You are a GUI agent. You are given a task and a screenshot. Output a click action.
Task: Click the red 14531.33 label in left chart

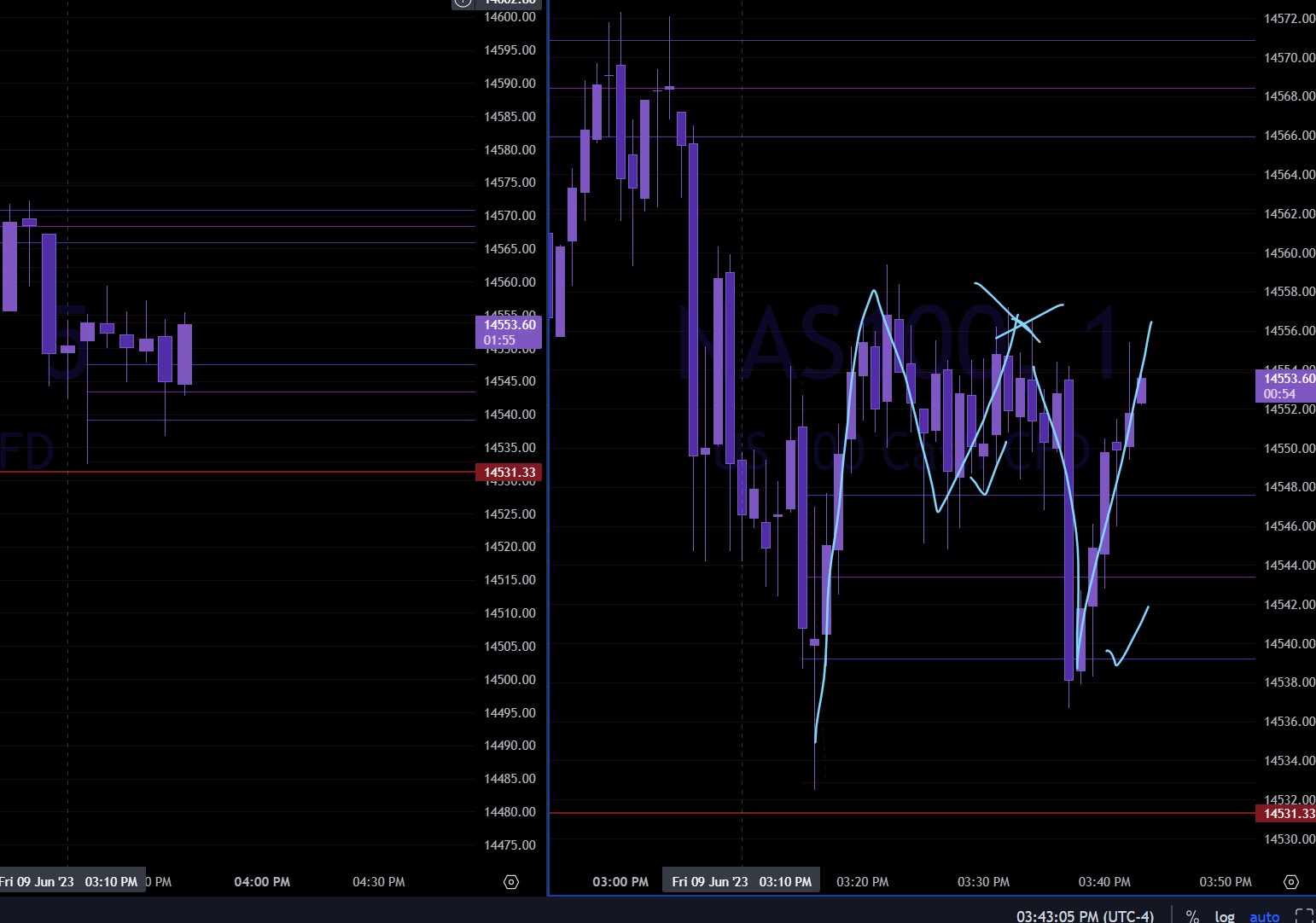pyautogui.click(x=509, y=472)
